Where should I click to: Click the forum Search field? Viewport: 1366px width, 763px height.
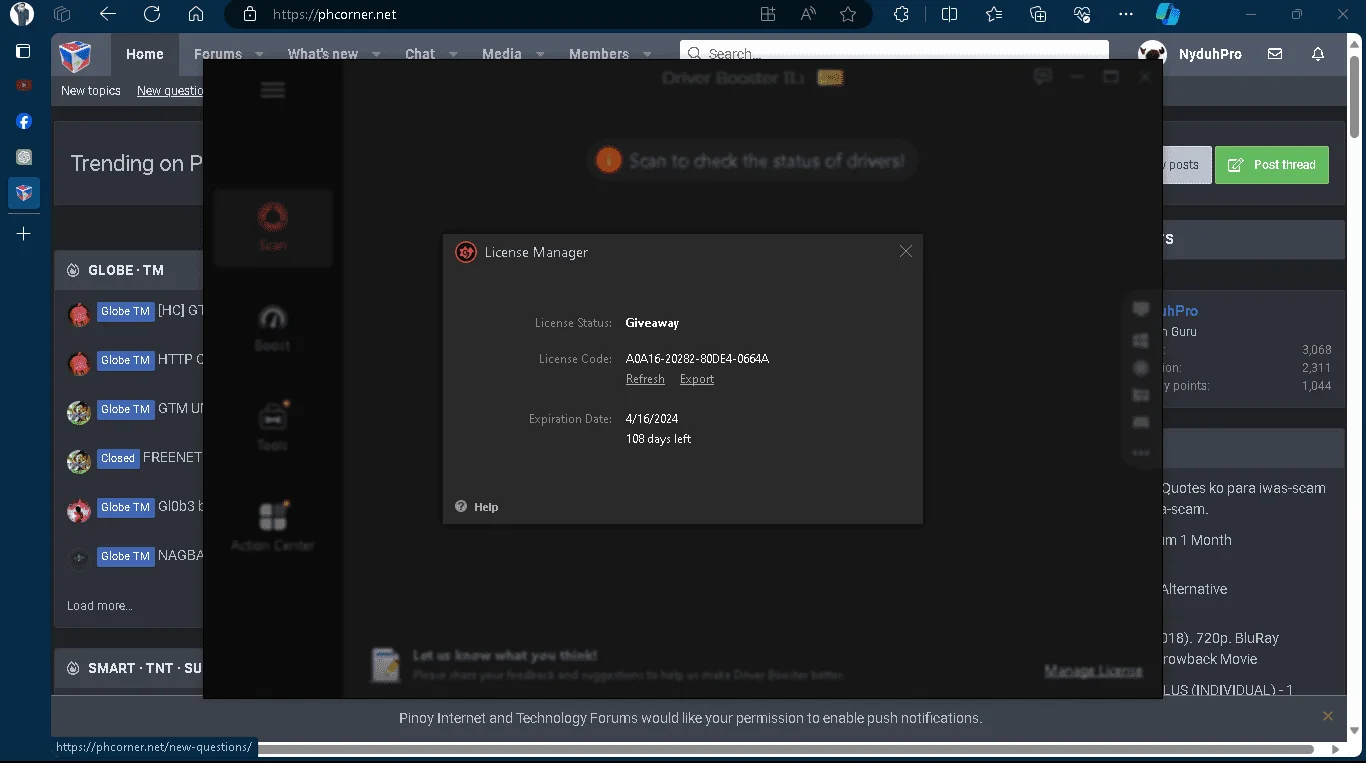point(894,54)
